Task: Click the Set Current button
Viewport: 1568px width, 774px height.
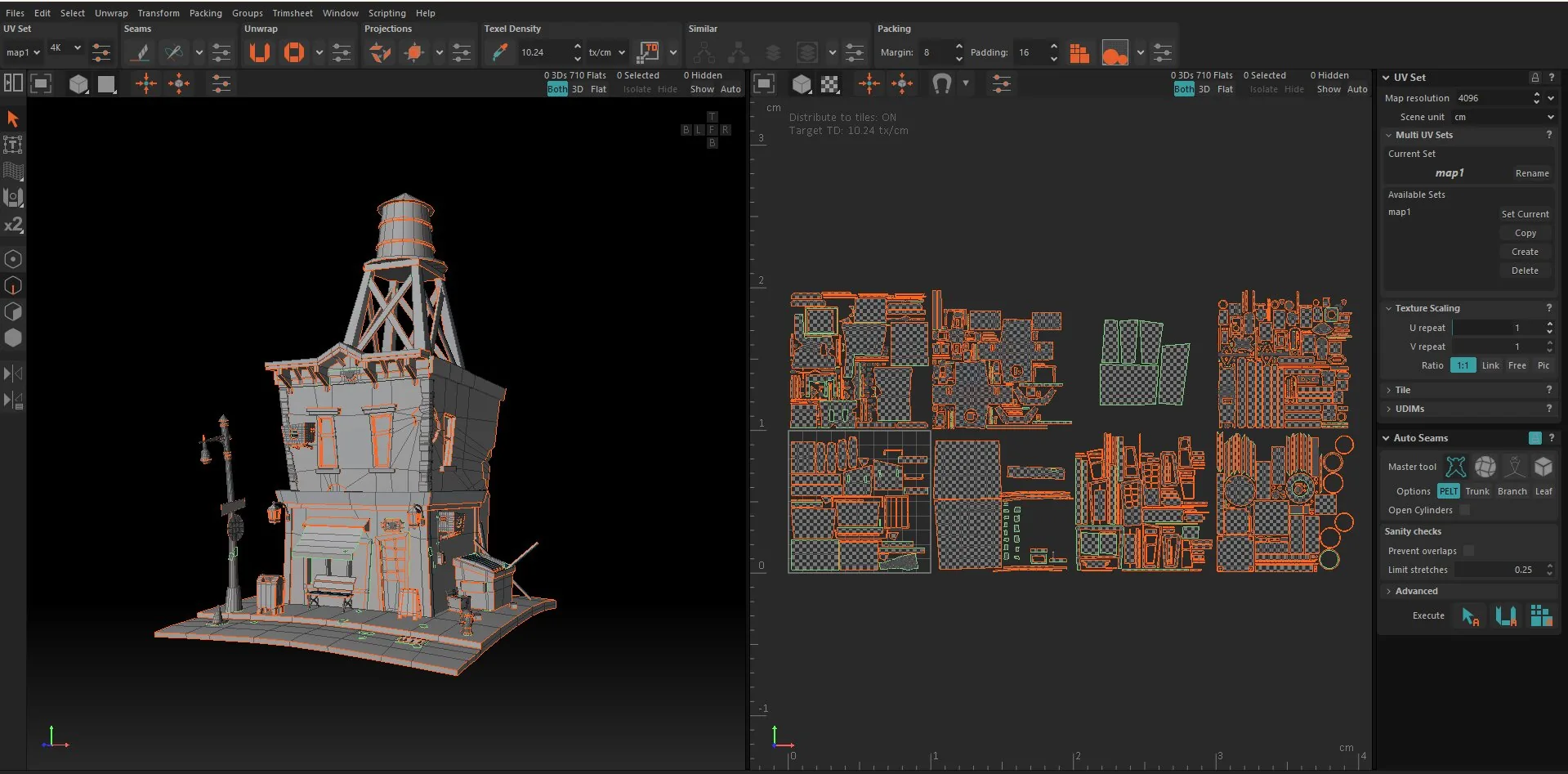Action: tap(1525, 214)
